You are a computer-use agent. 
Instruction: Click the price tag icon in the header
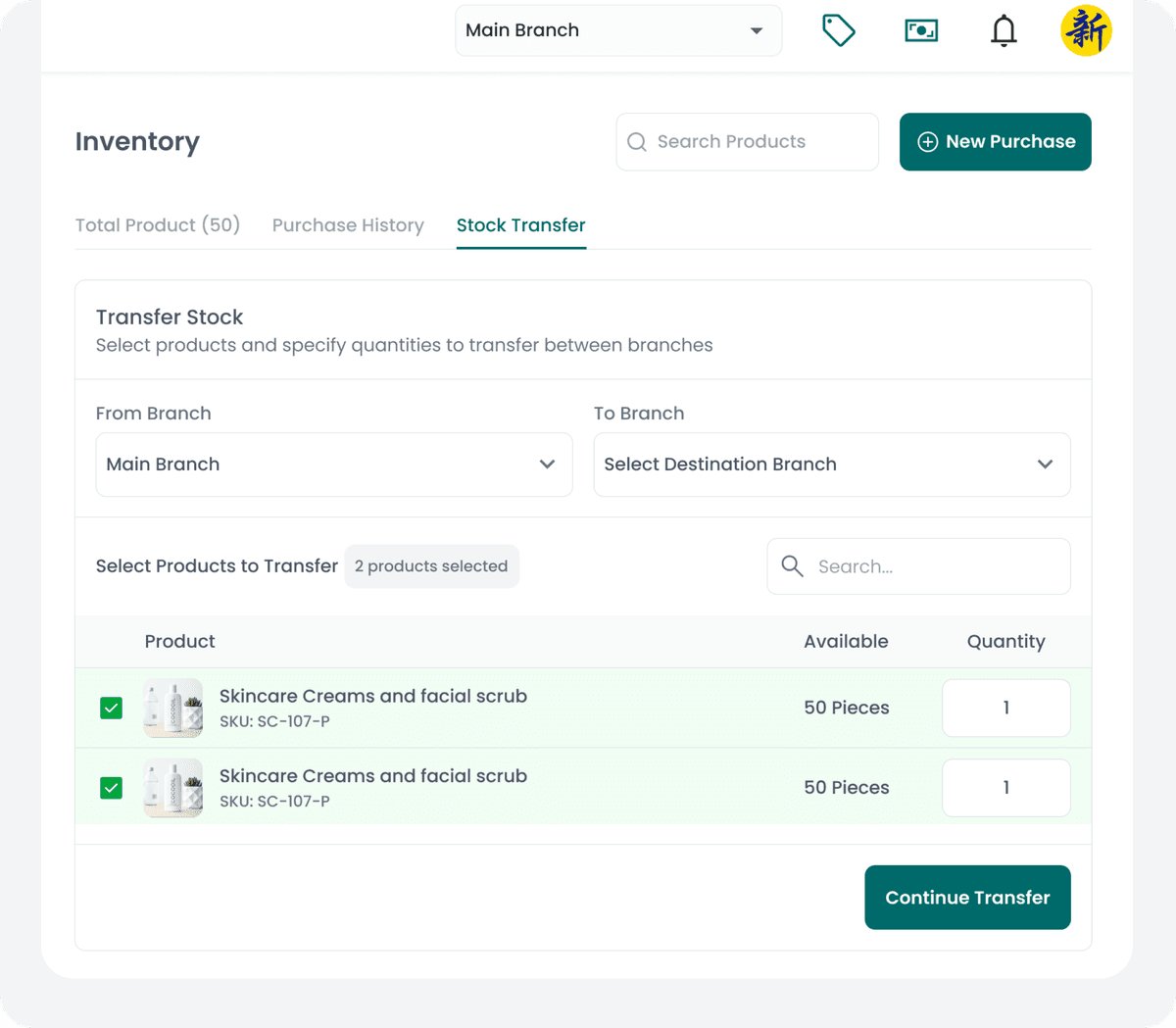tap(839, 30)
